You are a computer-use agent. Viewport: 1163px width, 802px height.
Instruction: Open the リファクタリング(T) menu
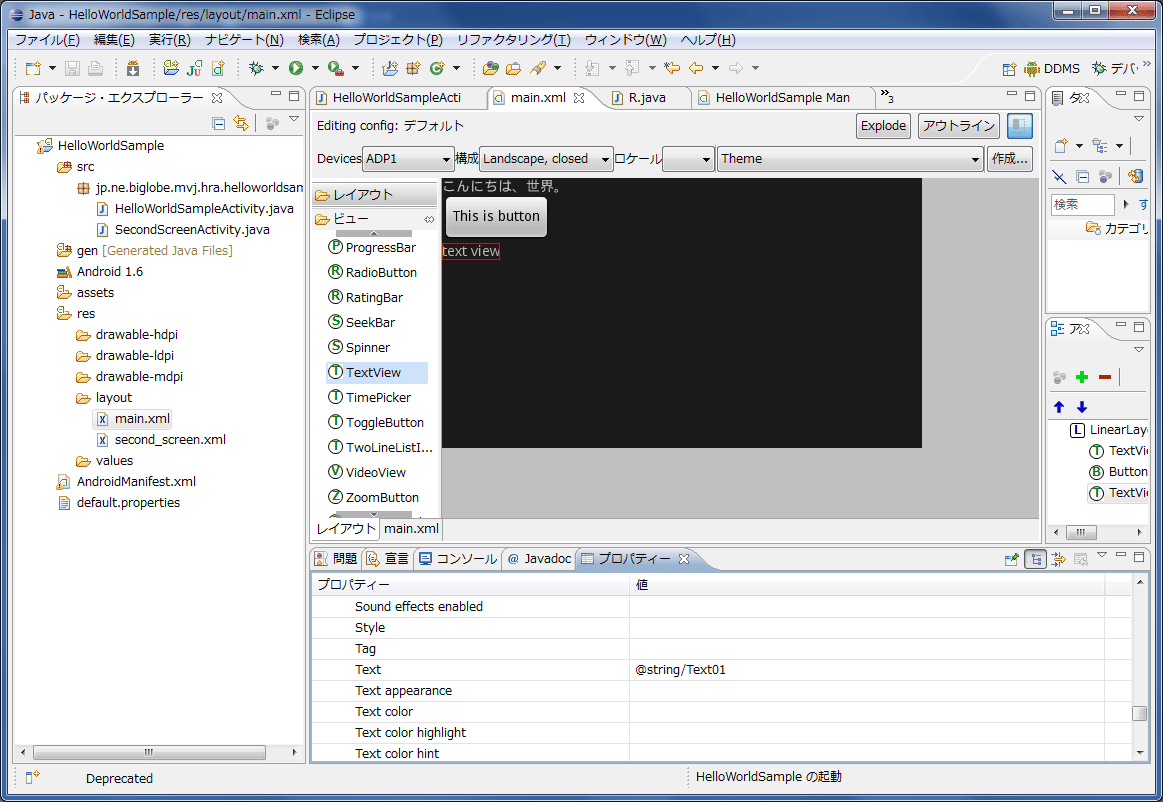(x=514, y=40)
